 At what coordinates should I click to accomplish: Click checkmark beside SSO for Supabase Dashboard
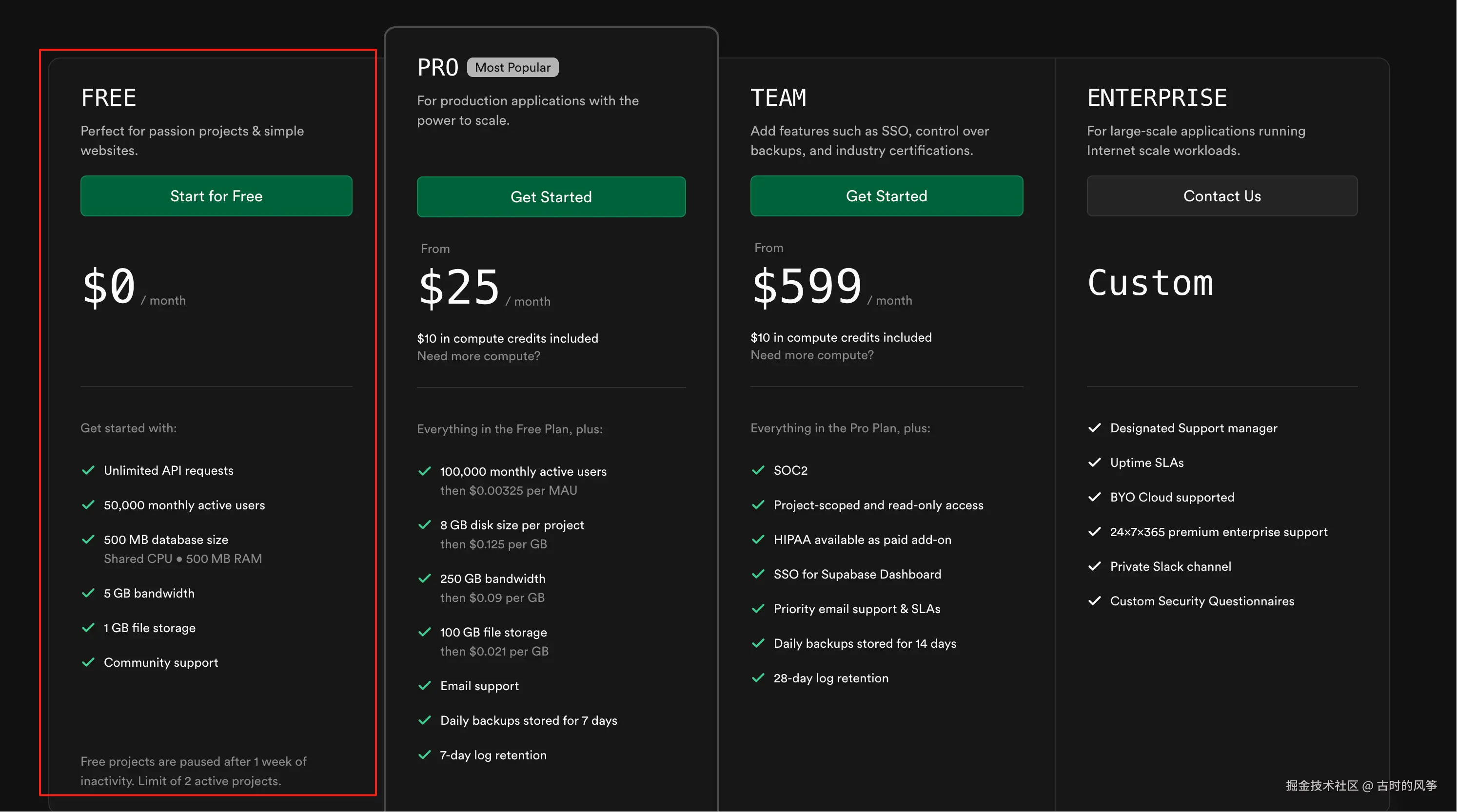pos(758,574)
